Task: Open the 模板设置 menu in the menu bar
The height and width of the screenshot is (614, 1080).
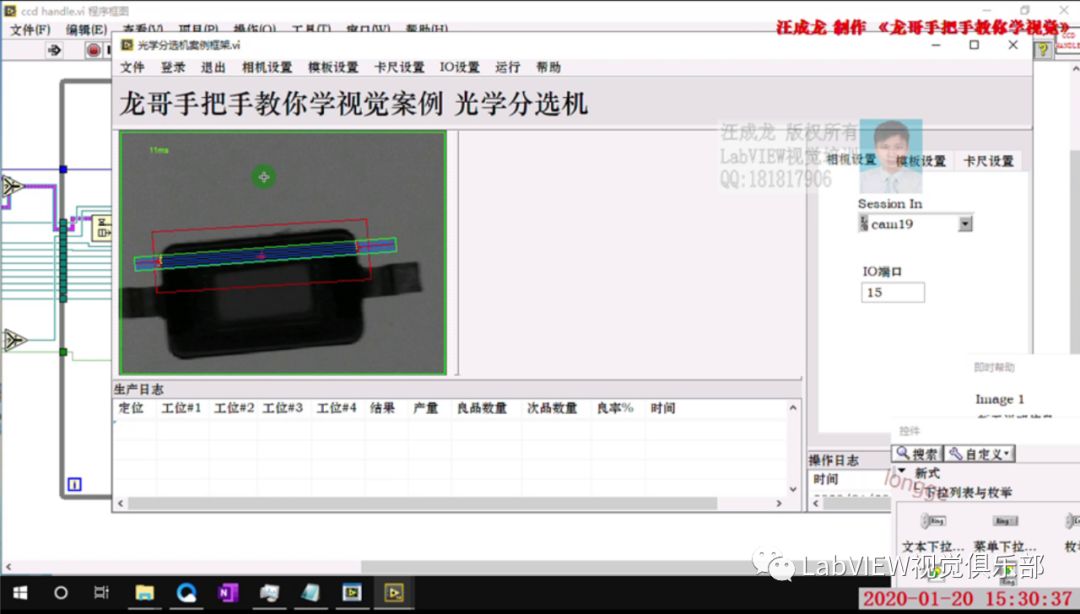Action: tap(333, 67)
